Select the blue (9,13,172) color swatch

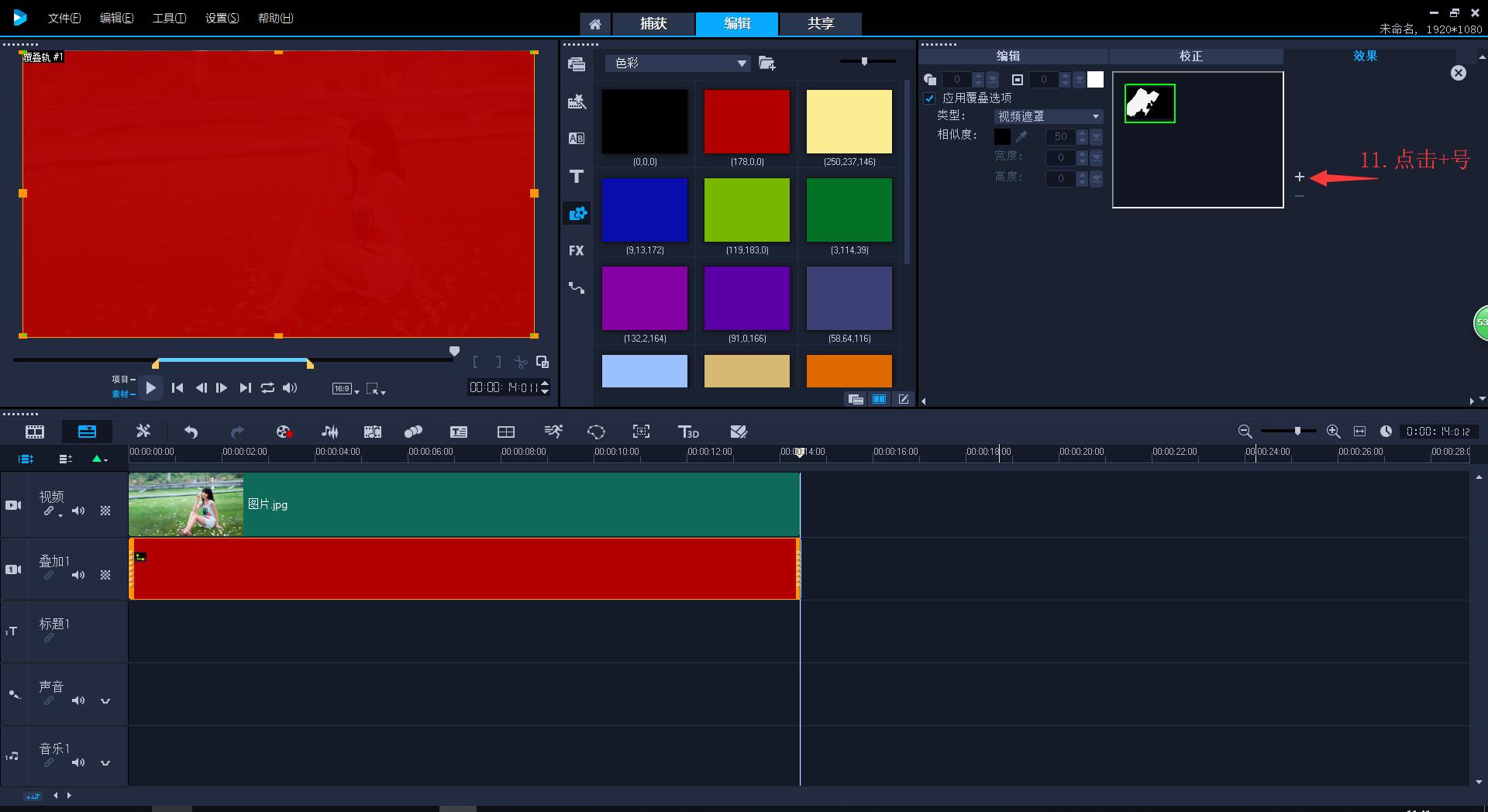(645, 209)
